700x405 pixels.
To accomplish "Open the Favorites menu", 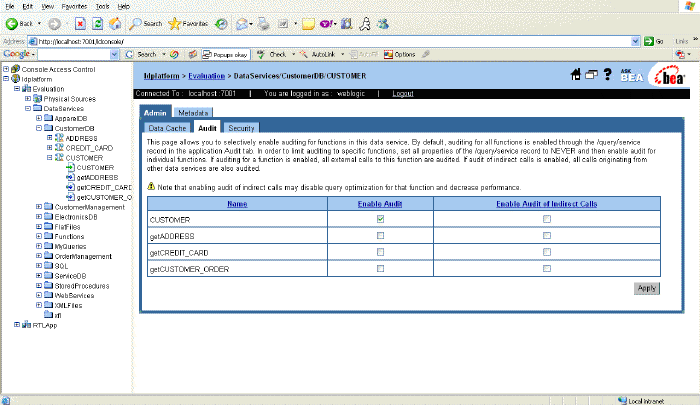I will click(74, 7).
